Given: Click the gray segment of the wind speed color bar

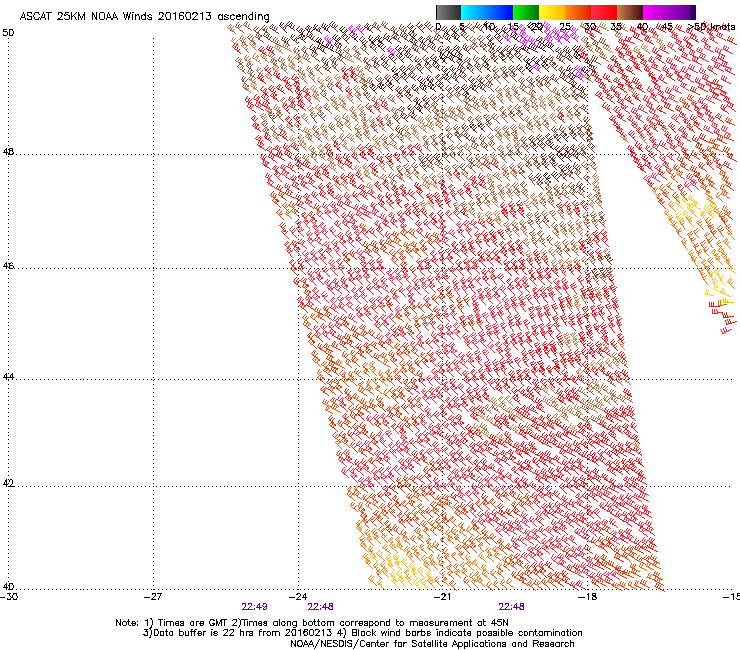Looking at the screenshot, I should coord(448,12).
